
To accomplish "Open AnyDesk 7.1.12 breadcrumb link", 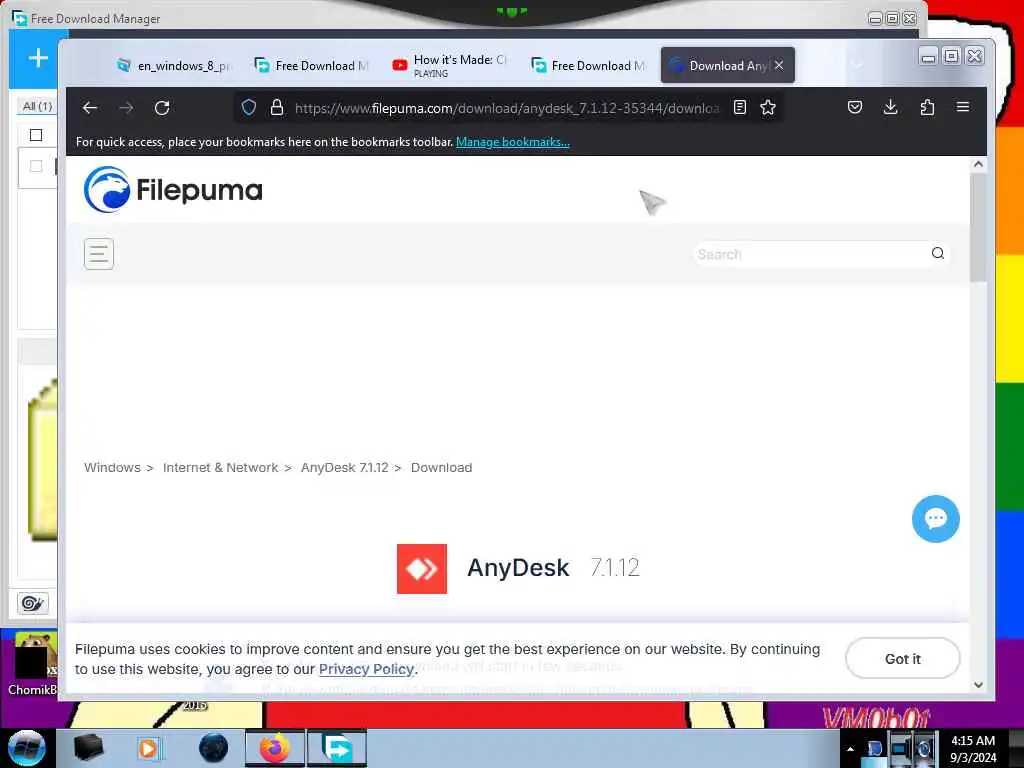I will [345, 468].
